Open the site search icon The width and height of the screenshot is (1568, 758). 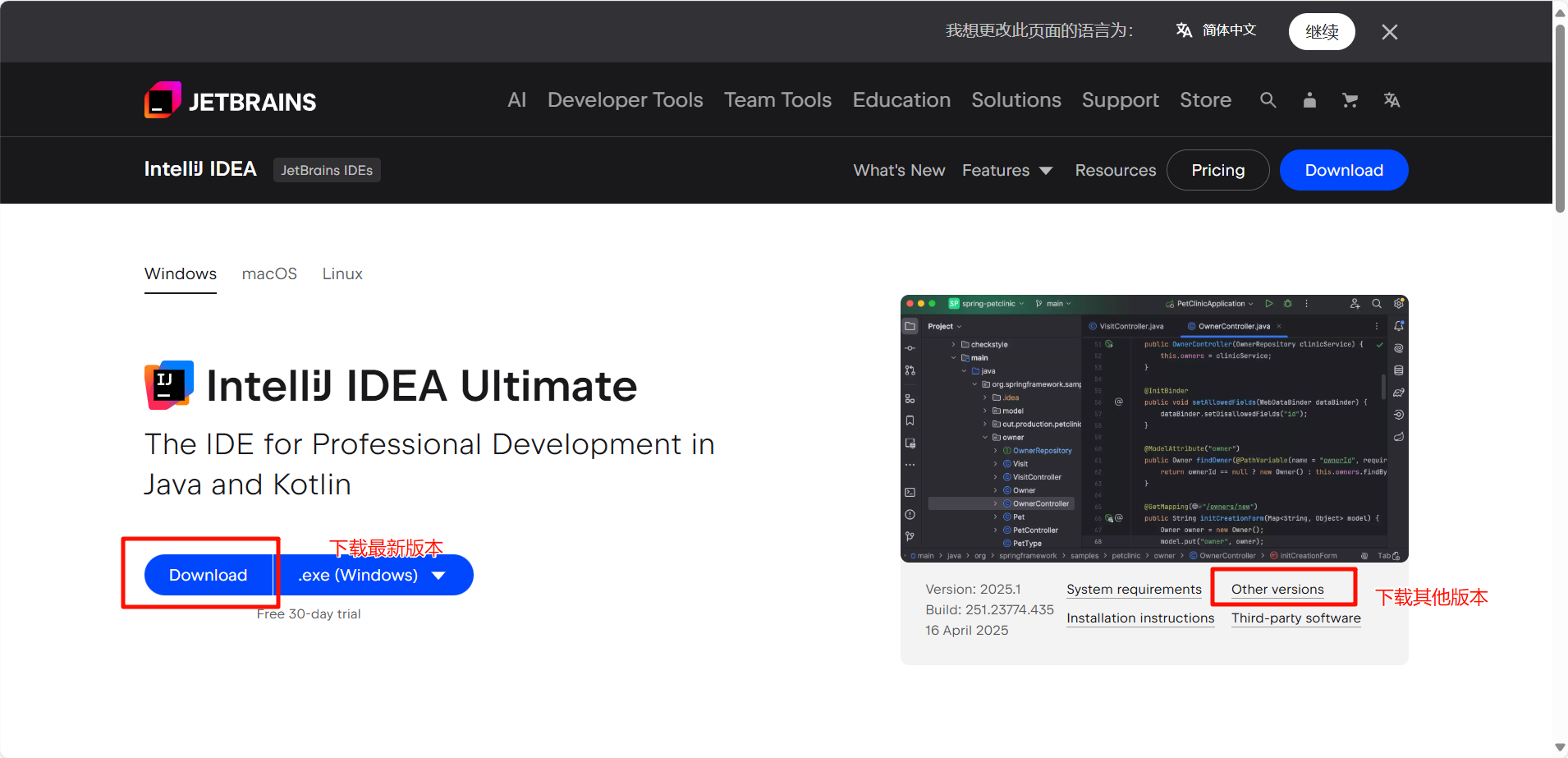[1268, 100]
